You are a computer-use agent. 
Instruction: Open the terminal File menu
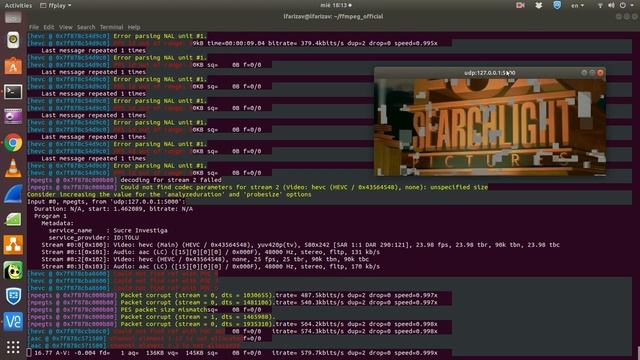coord(33,27)
